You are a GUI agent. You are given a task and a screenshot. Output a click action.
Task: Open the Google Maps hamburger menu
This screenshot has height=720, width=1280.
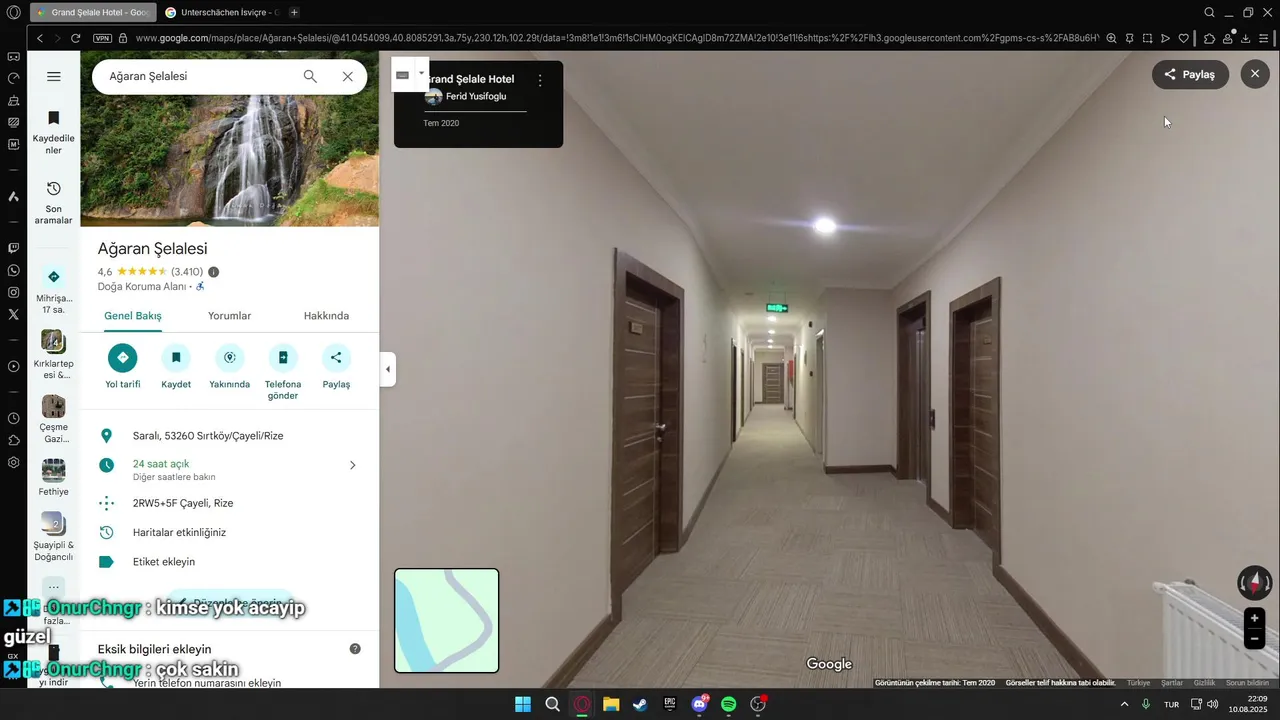pyautogui.click(x=54, y=76)
